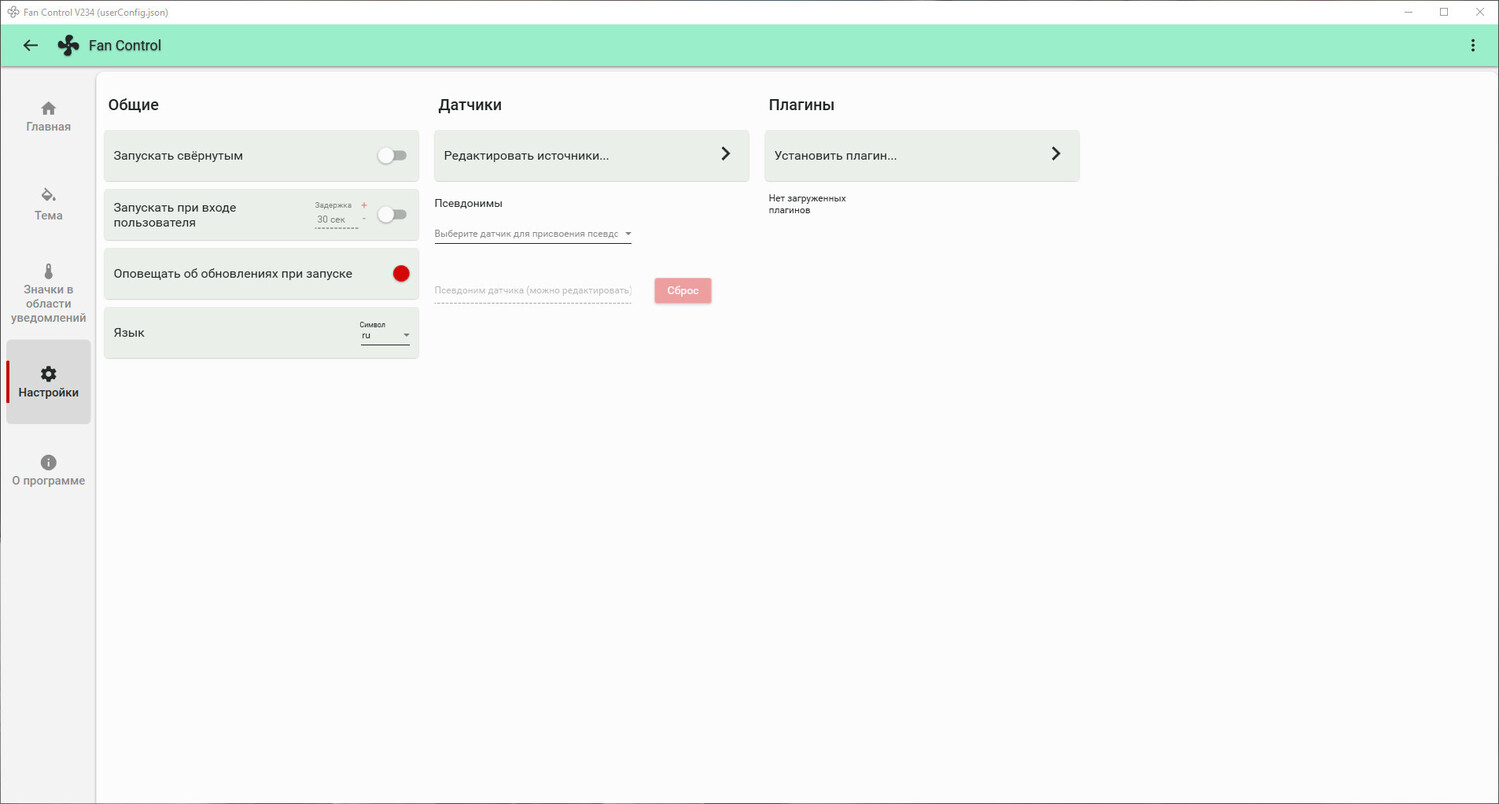Open the Язык language dropdown
Screen dimensions: 1499x804
point(385,335)
